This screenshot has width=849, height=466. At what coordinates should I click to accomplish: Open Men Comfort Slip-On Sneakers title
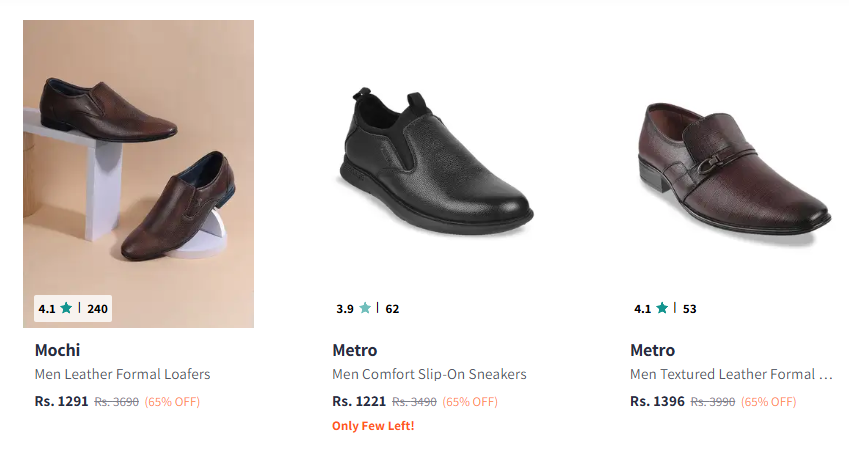pos(429,375)
